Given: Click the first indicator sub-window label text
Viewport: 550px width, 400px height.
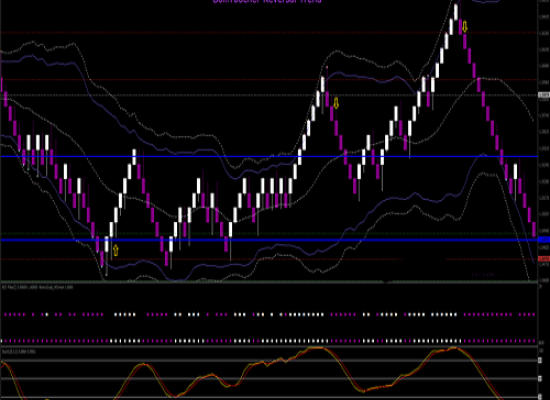Looking at the screenshot, I should click(38, 287).
